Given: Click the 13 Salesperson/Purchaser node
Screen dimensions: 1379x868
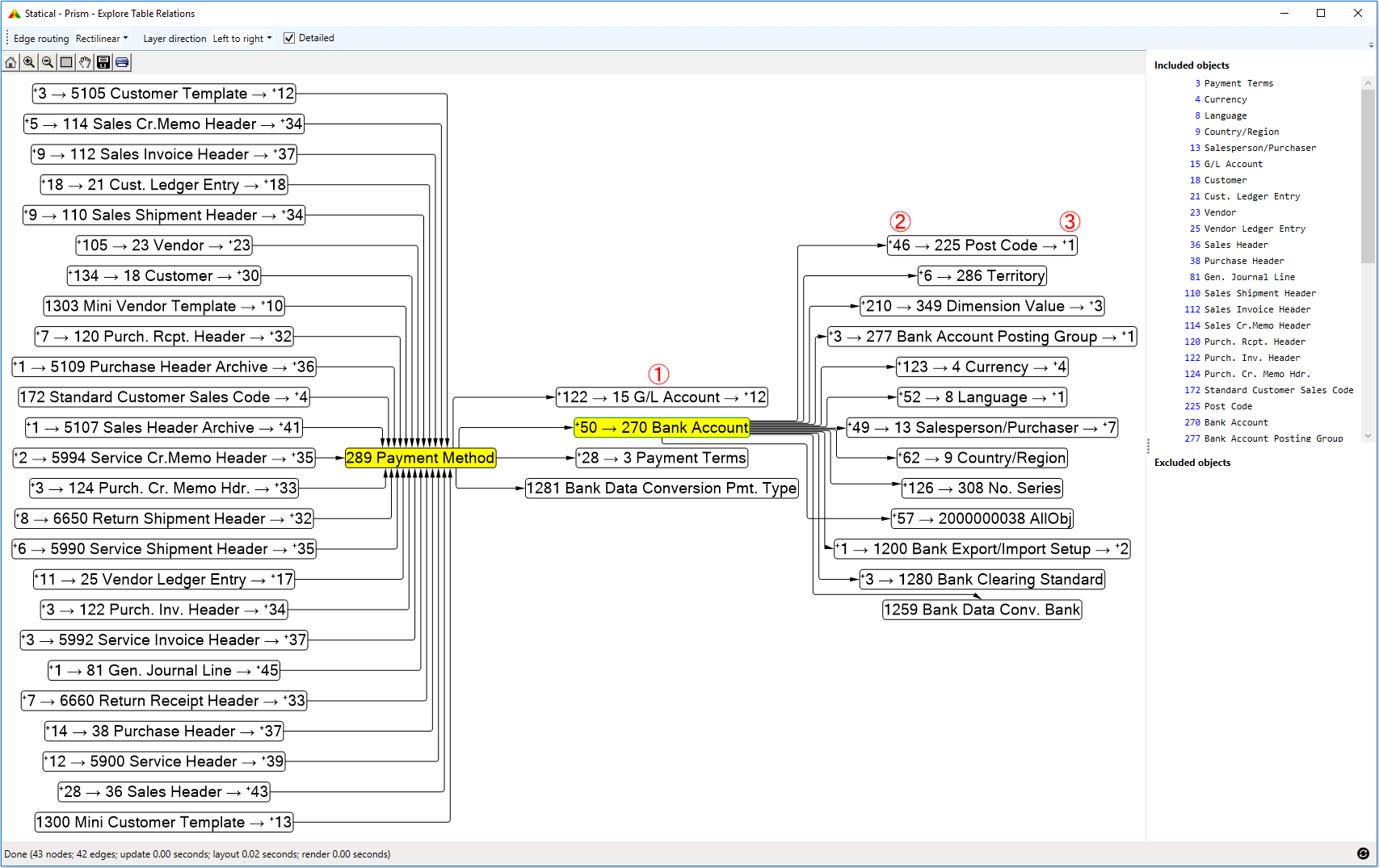Looking at the screenshot, I should 982,428.
